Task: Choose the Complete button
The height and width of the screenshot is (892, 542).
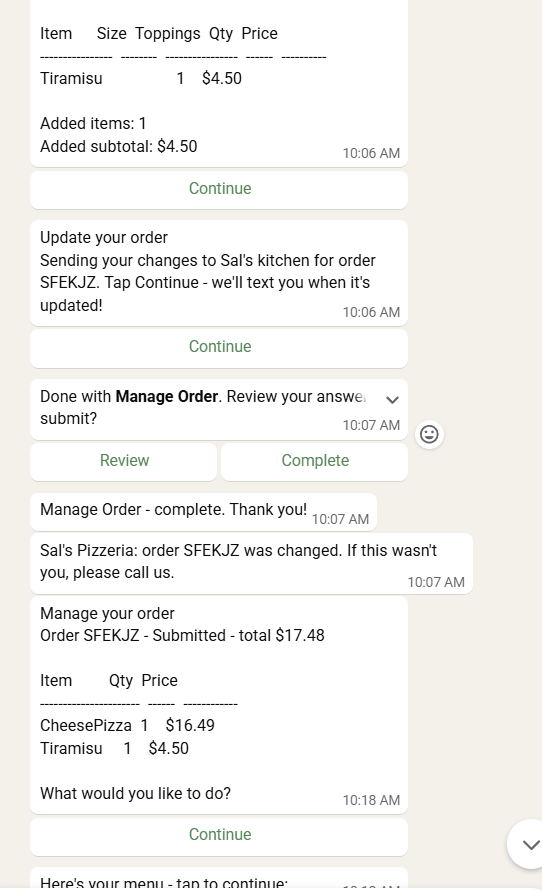Action: tap(315, 461)
